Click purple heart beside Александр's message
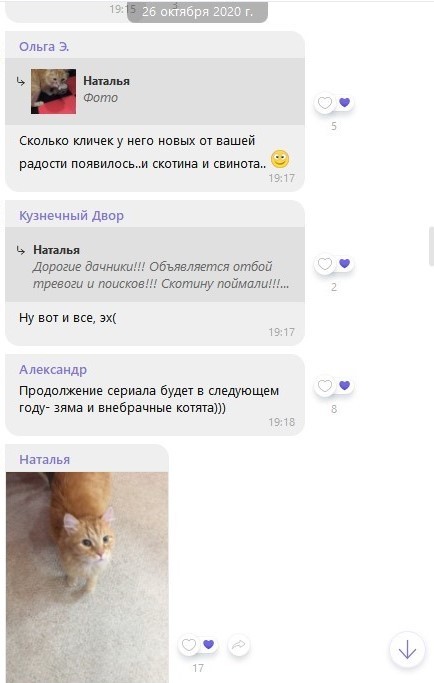Viewport: 434px width, 683px height. coord(345,385)
